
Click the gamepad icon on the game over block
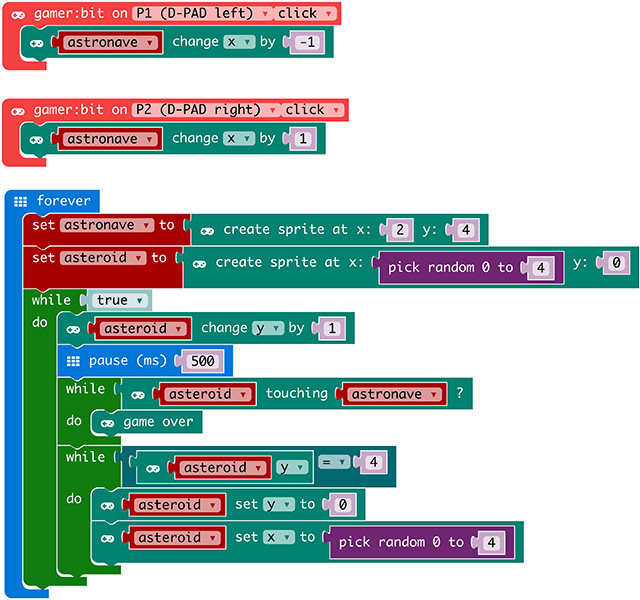click(107, 422)
